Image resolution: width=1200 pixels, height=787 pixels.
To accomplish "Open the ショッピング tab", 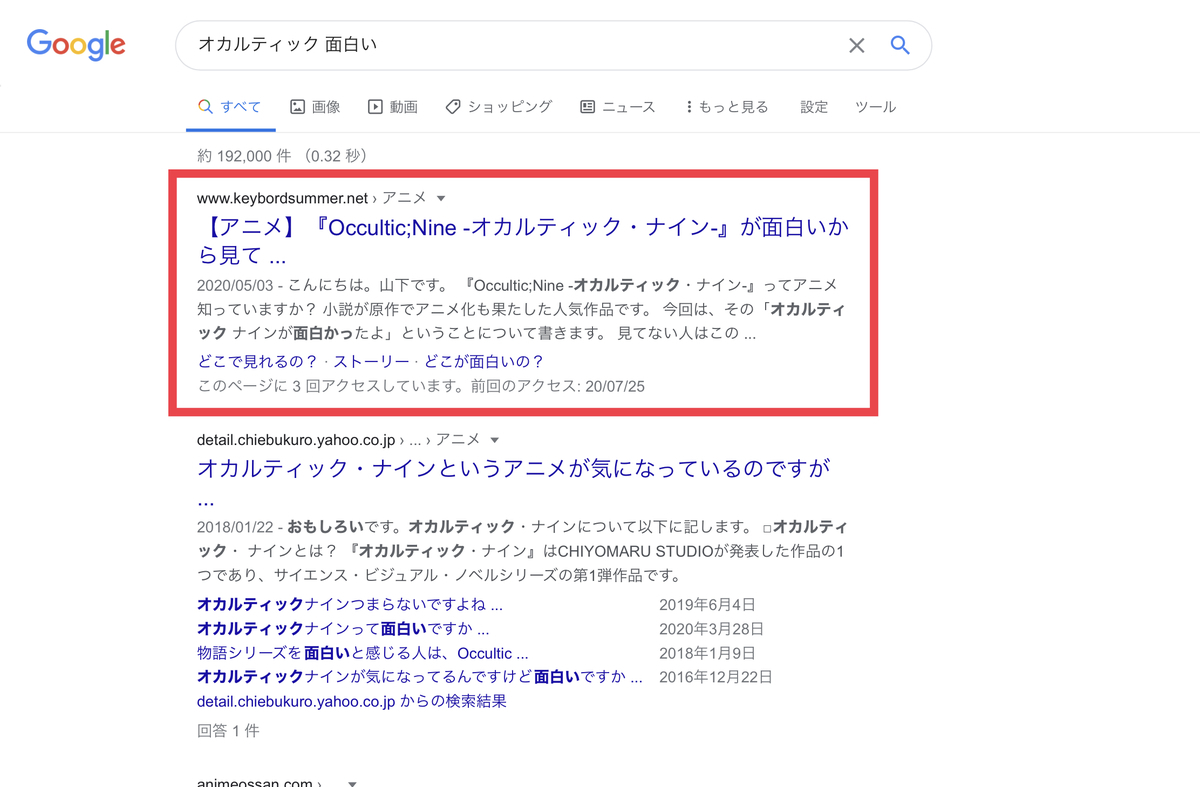I will point(499,107).
